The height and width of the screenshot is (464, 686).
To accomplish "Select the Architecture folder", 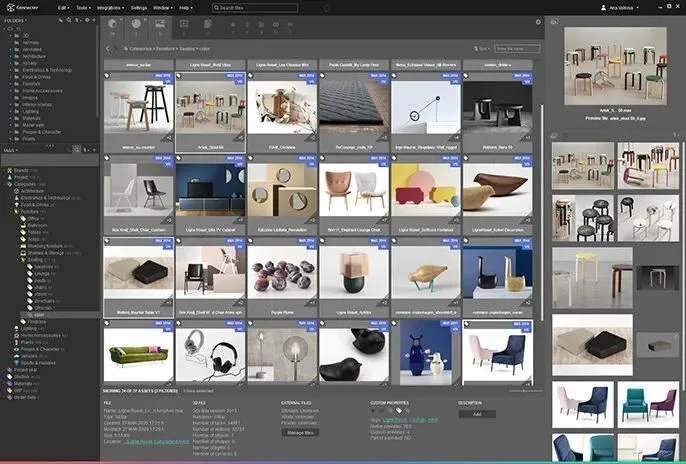I will tap(34, 57).
